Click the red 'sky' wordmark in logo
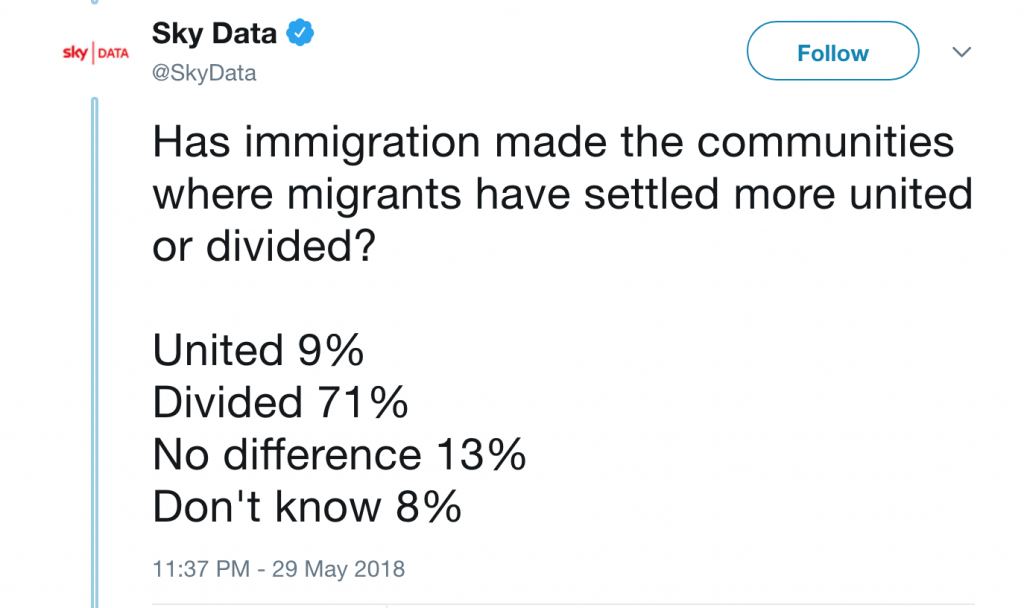Image resolution: width=1024 pixels, height=608 pixels. [x=75, y=52]
